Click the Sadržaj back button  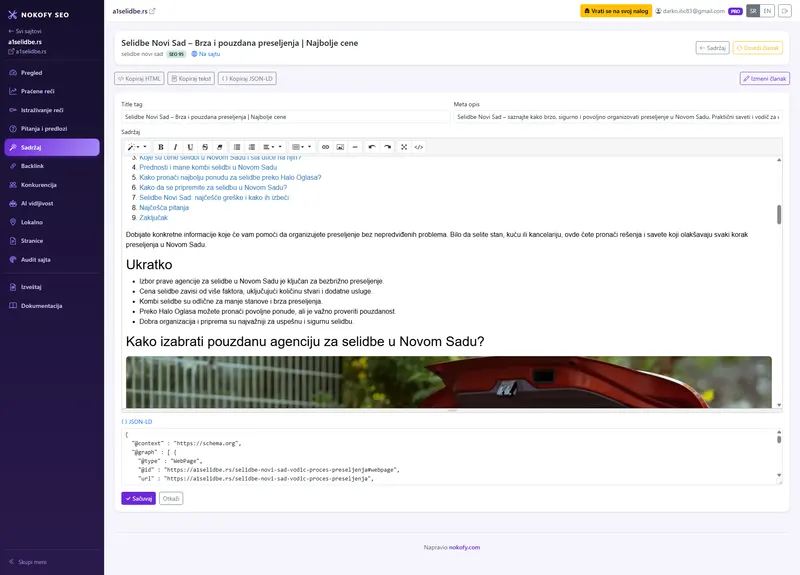coord(712,48)
